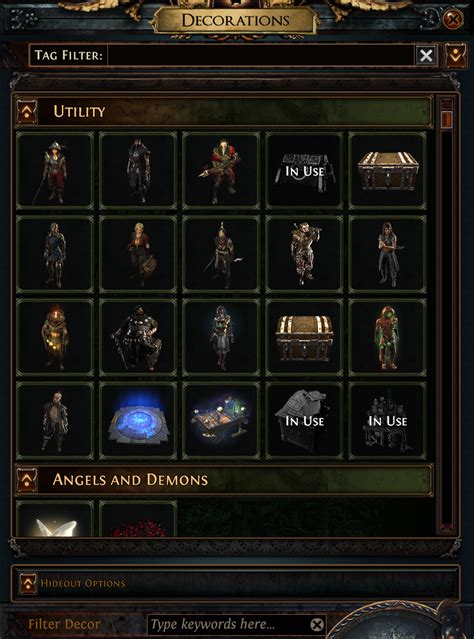Select the green glowing masked NPC

click(388, 337)
